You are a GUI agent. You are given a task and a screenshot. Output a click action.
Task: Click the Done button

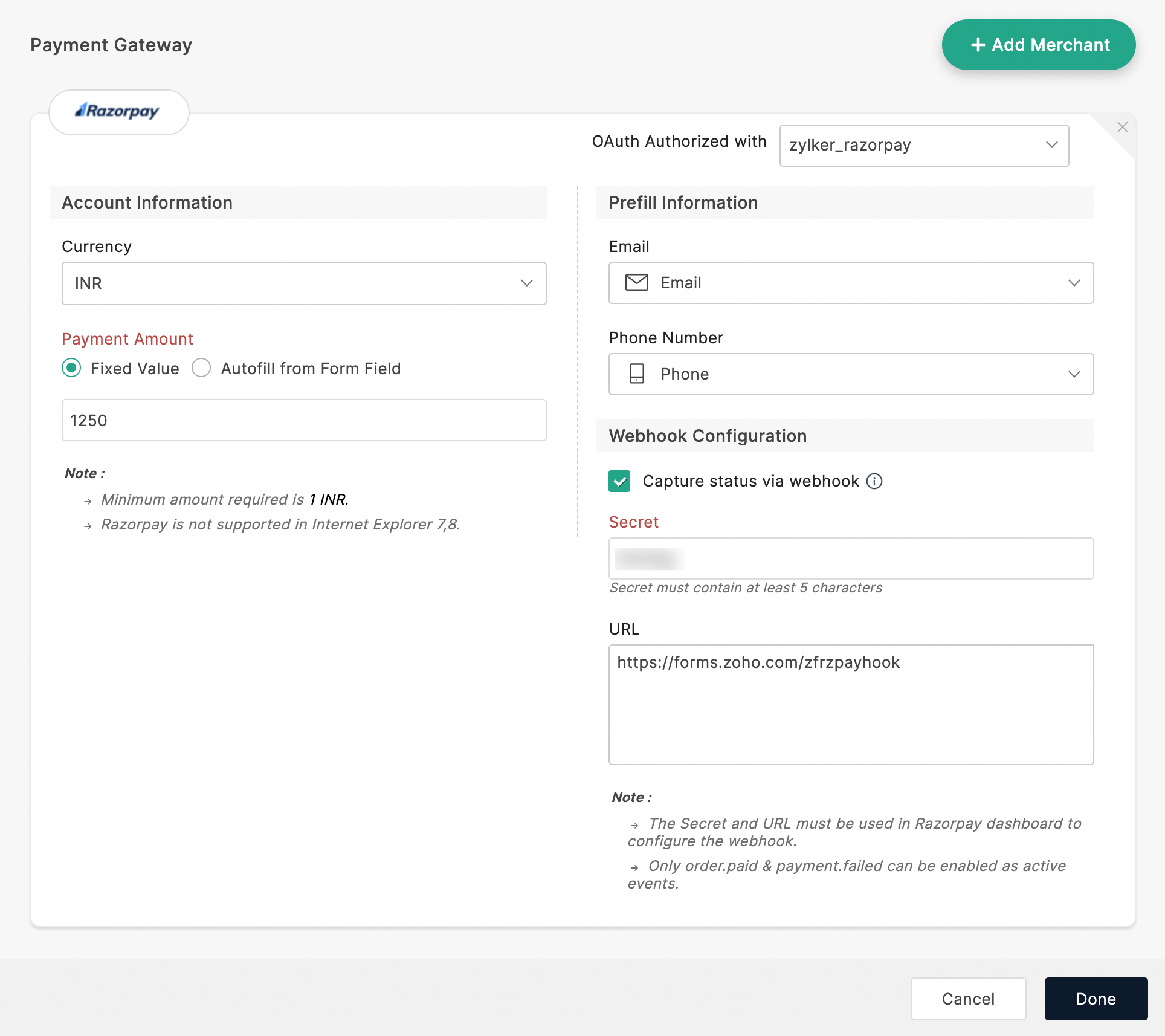click(1096, 999)
